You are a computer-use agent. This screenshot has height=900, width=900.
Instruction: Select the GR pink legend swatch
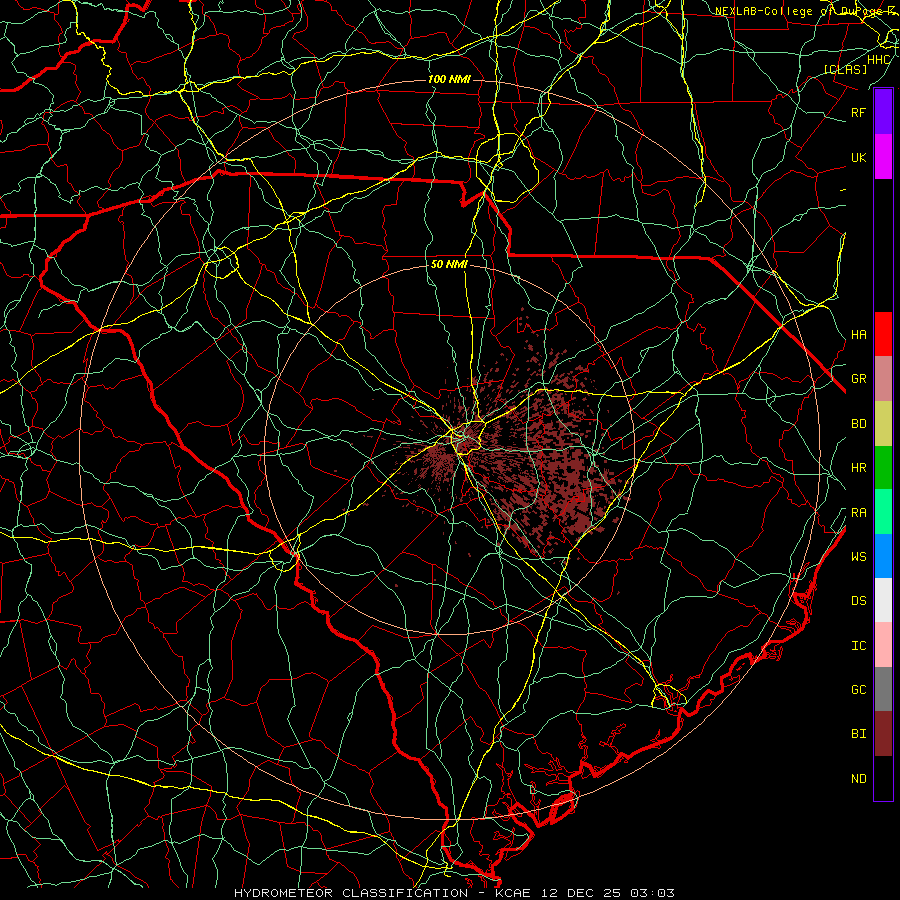(883, 379)
